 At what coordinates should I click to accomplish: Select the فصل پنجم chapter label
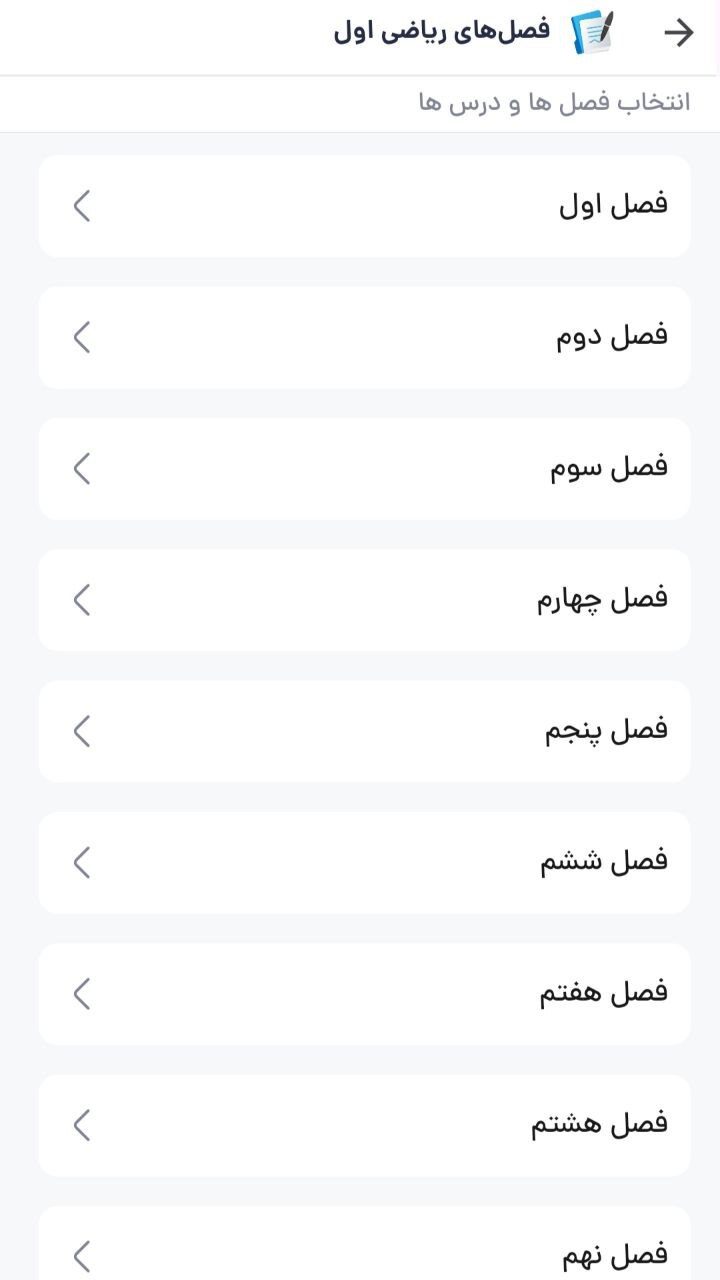click(x=606, y=731)
